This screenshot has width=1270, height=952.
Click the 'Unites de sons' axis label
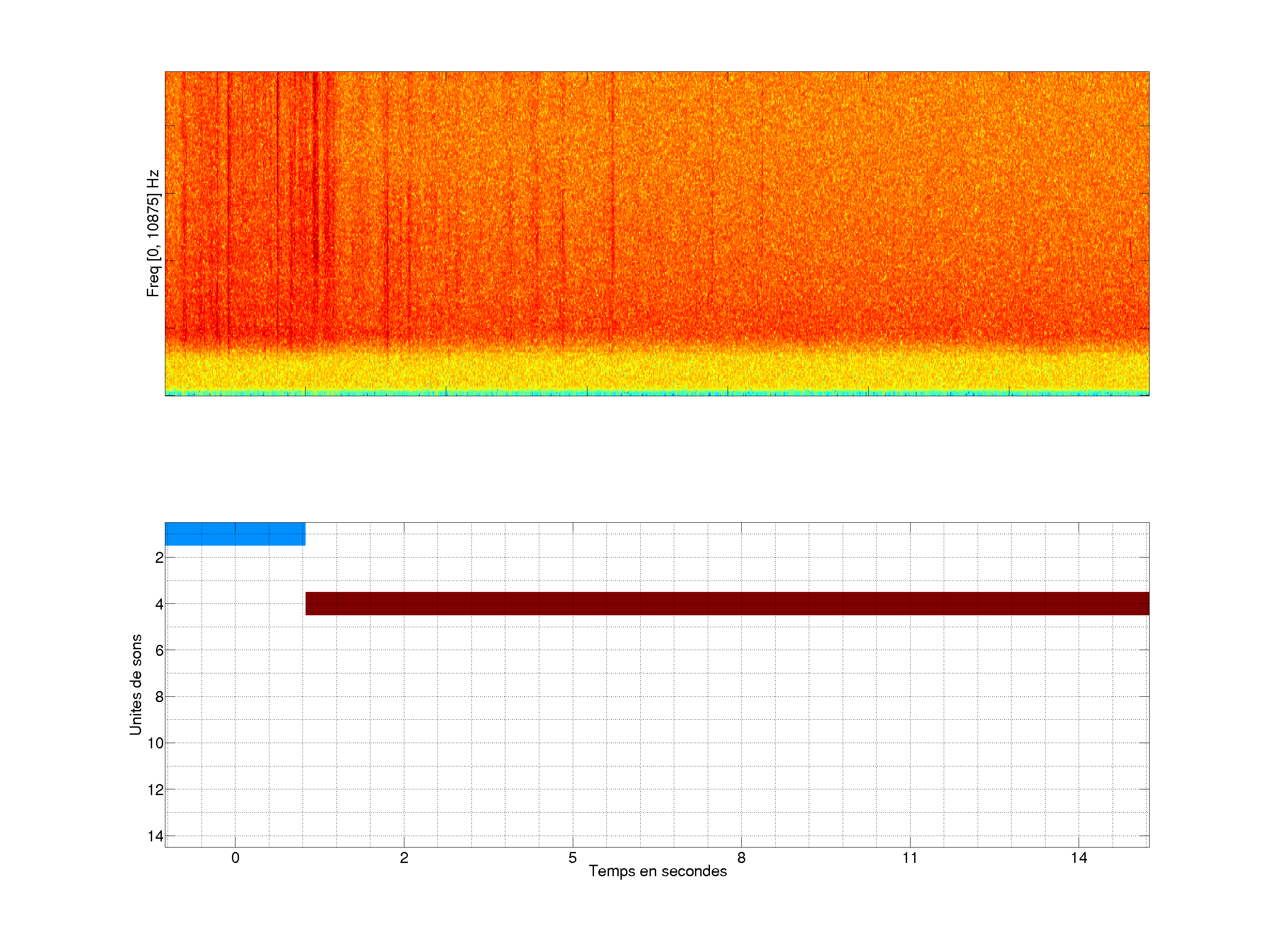(x=135, y=684)
